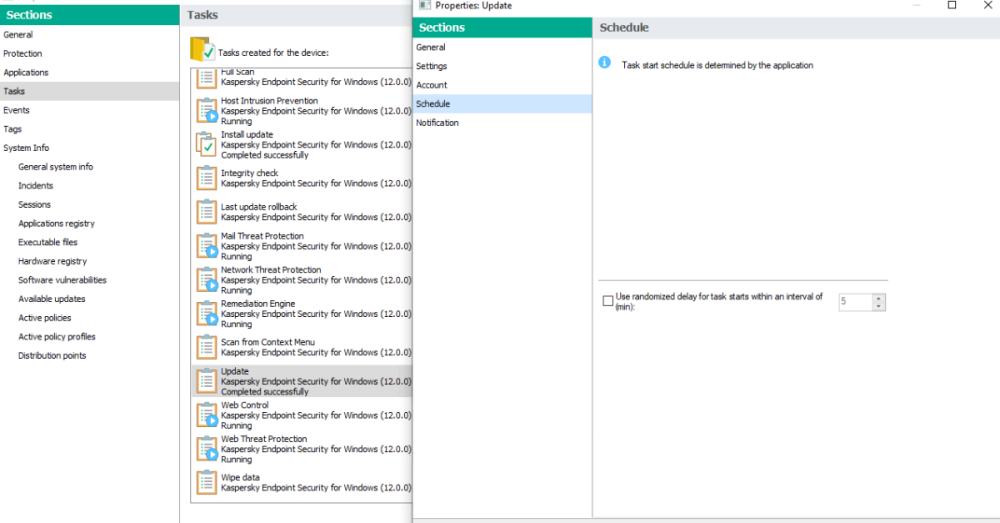1000x523 pixels.
Task: Click the Scan from Context Menu task icon
Action: point(206,347)
